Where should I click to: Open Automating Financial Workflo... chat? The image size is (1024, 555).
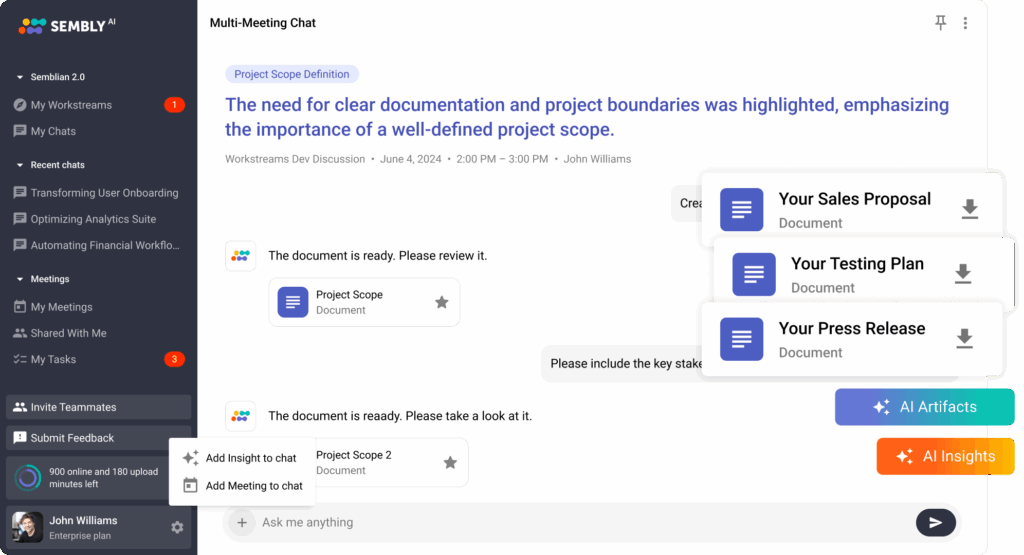click(98, 246)
